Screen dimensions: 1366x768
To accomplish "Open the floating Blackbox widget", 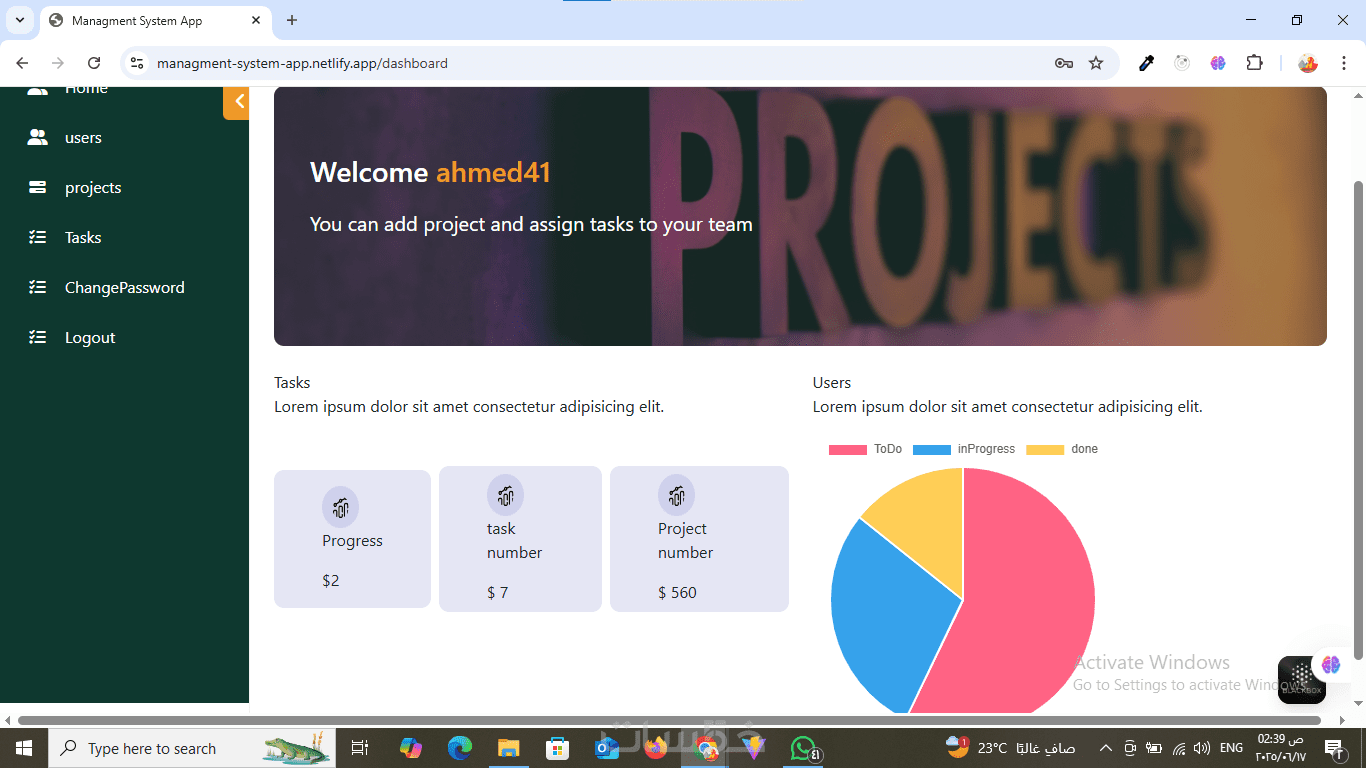I will pos(1302,680).
